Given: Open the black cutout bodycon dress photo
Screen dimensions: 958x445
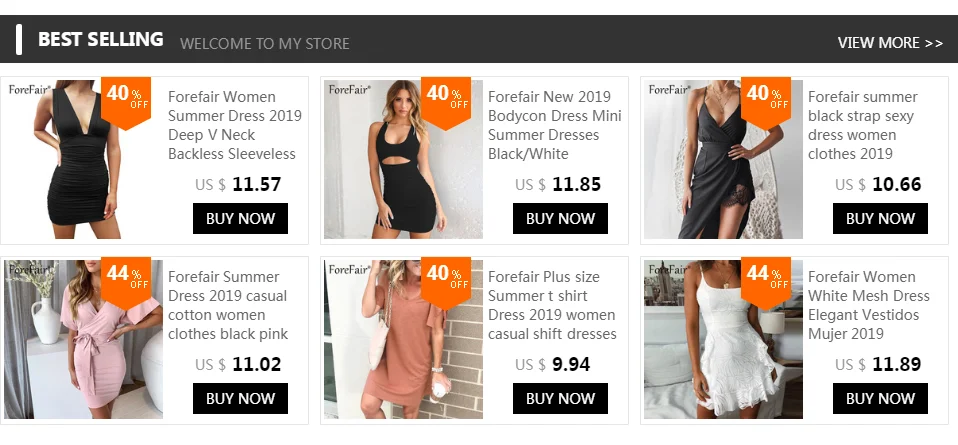Looking at the screenshot, I should pos(403,159).
